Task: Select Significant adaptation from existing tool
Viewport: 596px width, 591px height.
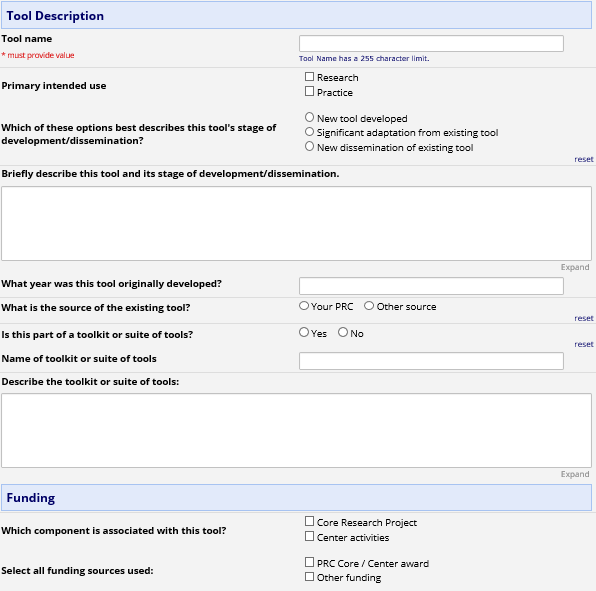Action: point(309,132)
